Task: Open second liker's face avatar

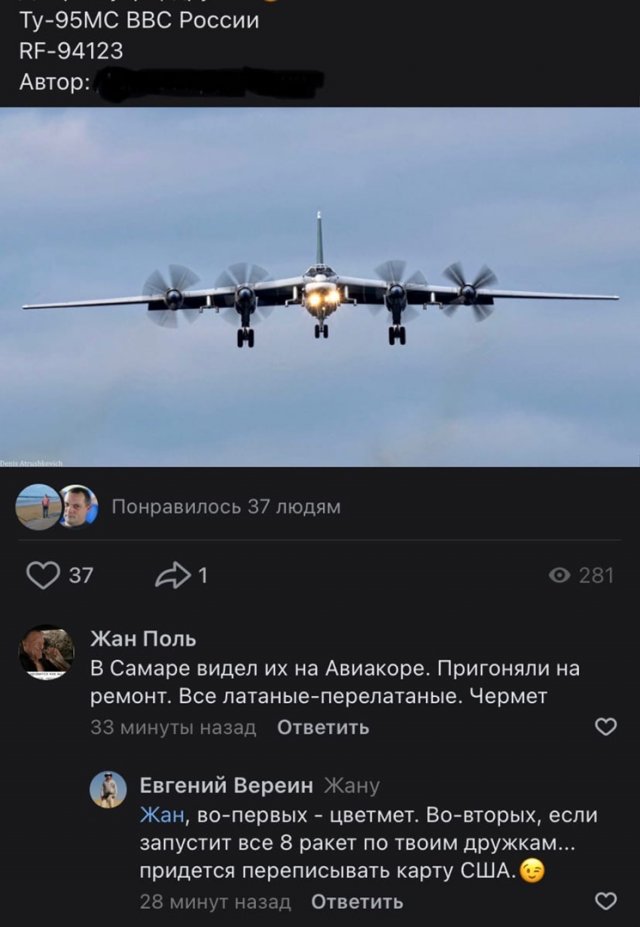Action: click(79, 507)
